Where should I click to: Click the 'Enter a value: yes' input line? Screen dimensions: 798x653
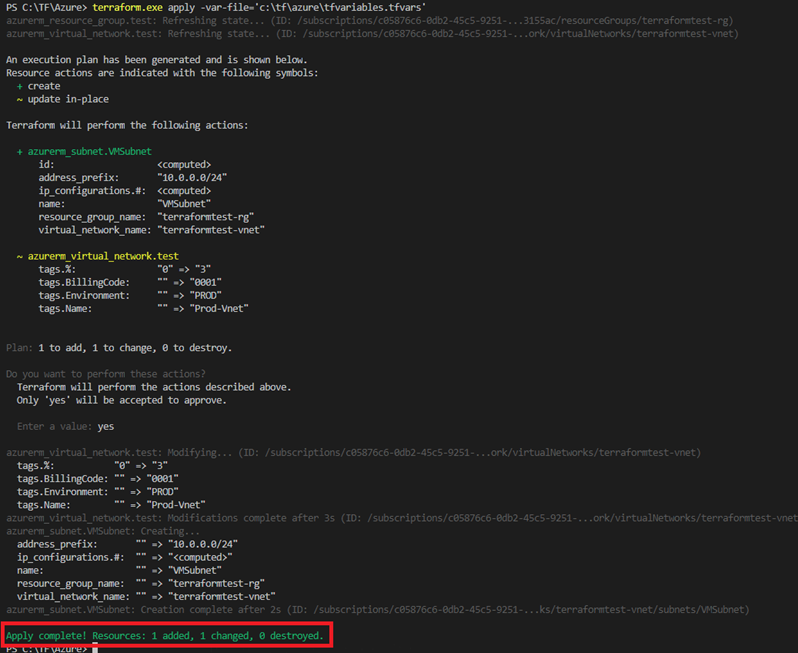pos(66,427)
